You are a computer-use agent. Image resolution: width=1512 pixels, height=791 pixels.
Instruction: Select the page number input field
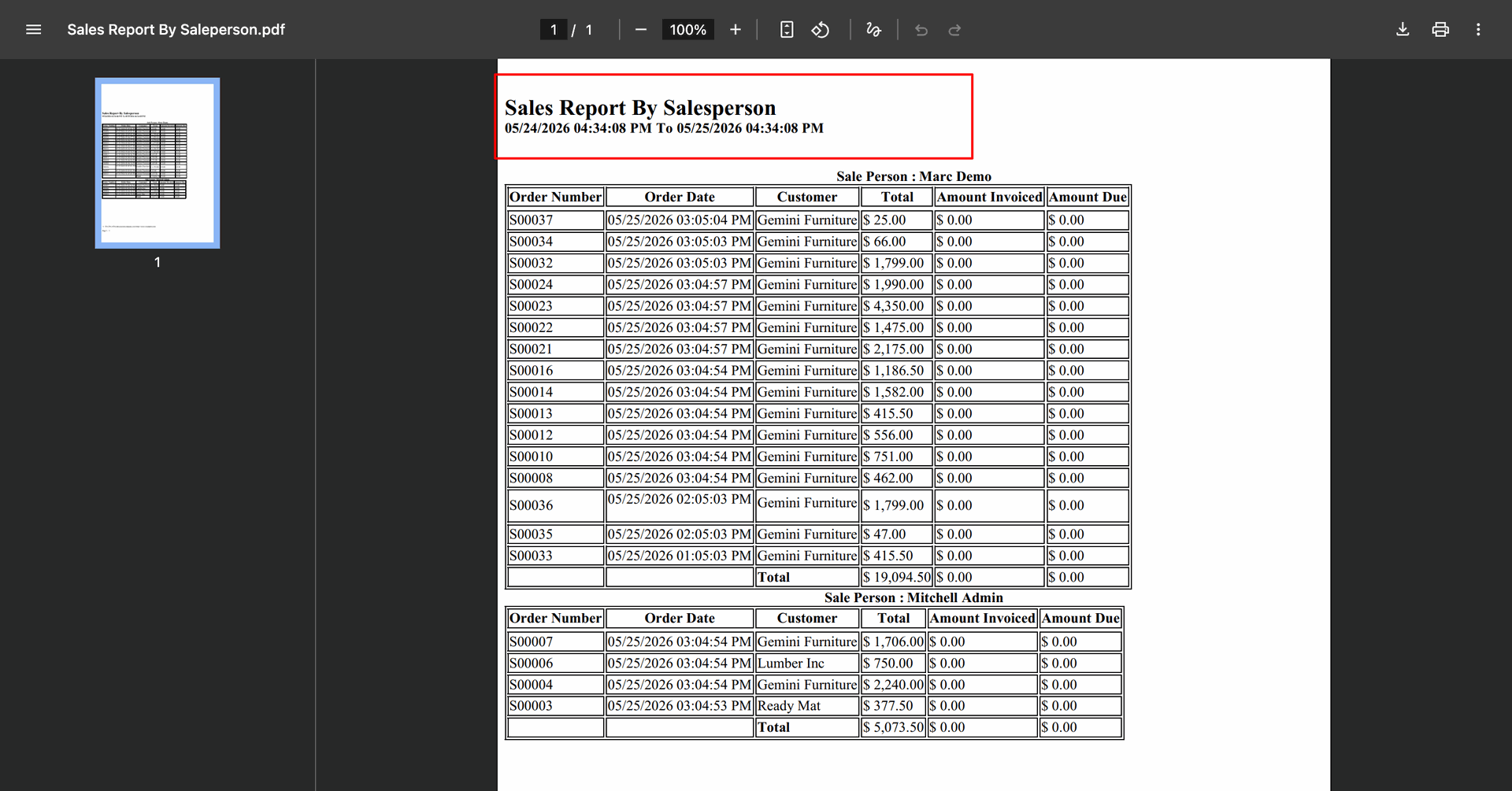[x=554, y=30]
